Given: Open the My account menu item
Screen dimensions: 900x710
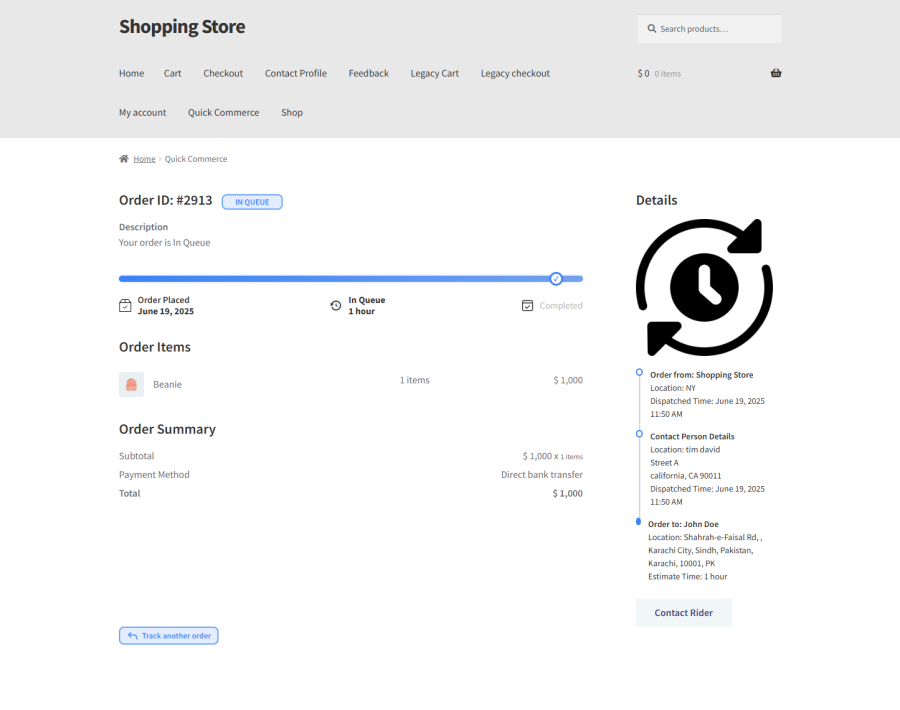Looking at the screenshot, I should (142, 112).
